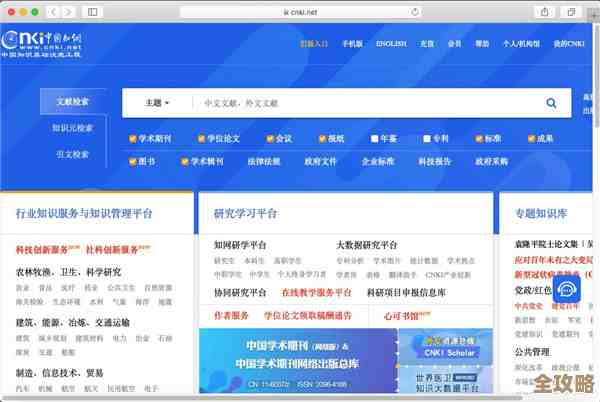
Task: Open 中国学术期刊网络出版总库 banner
Action: coord(298,360)
